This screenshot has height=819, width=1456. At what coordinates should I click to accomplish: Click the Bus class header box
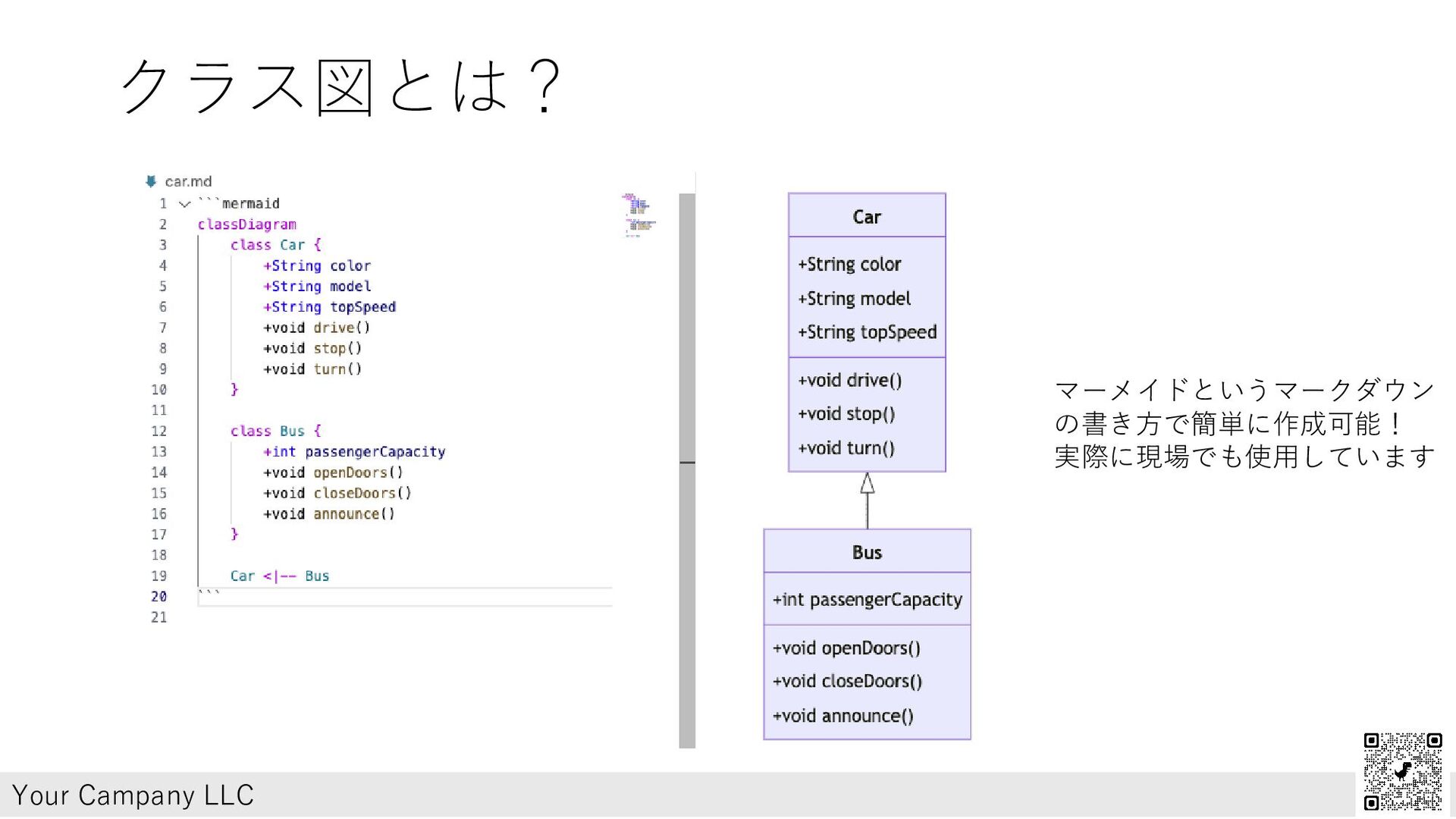(867, 552)
